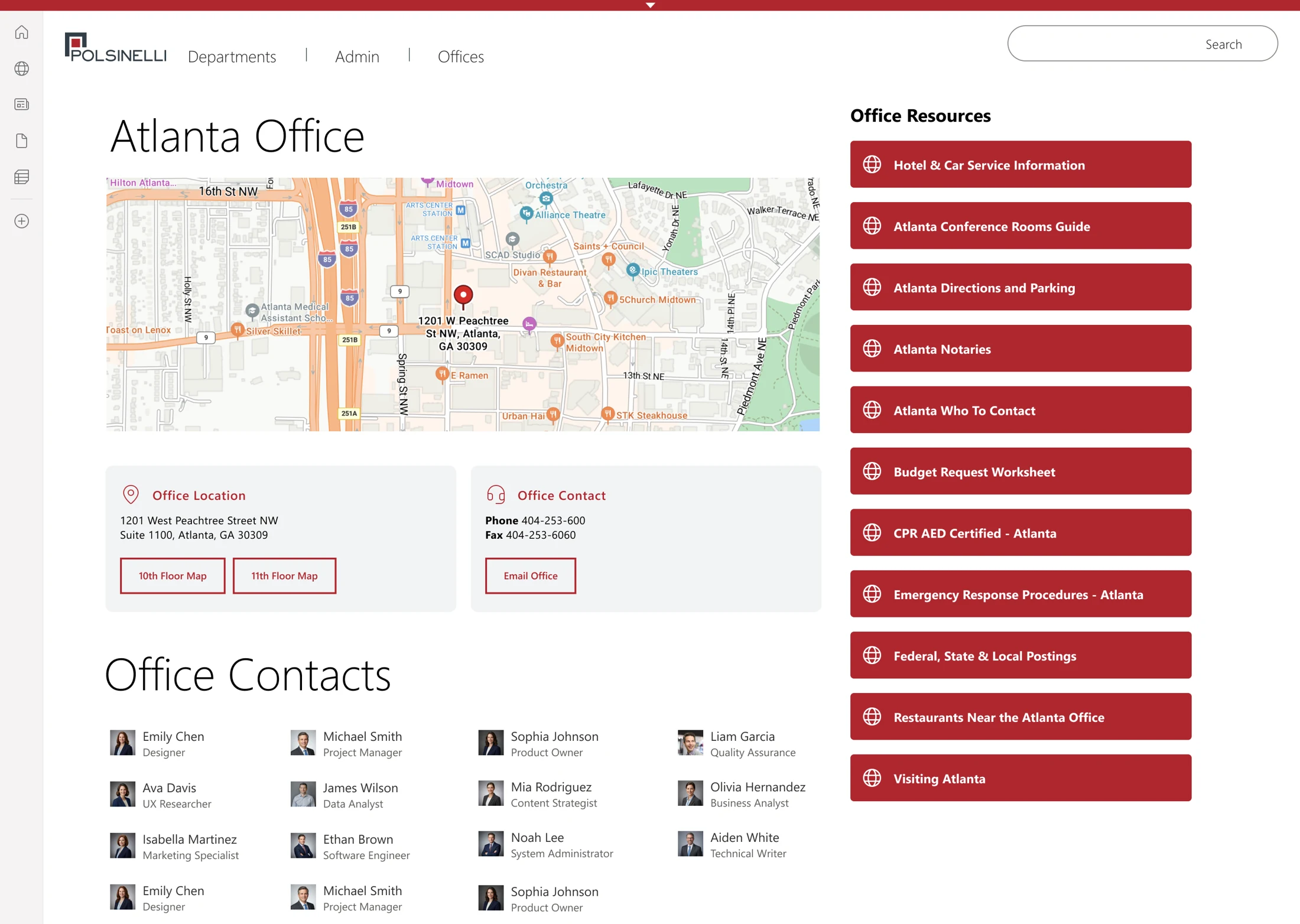
Task: Open Liam Garcia's contact photo
Action: point(690,743)
